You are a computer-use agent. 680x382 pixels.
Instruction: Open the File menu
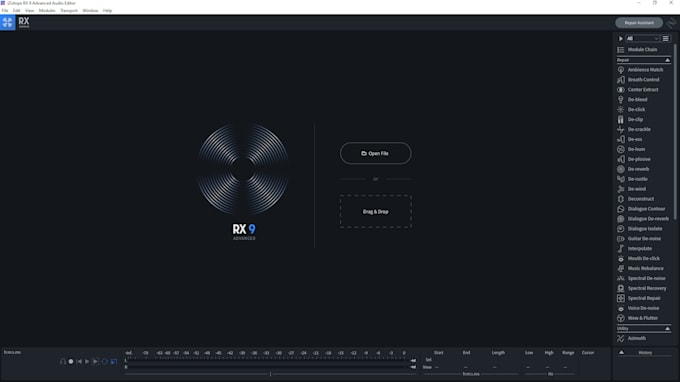(5, 10)
